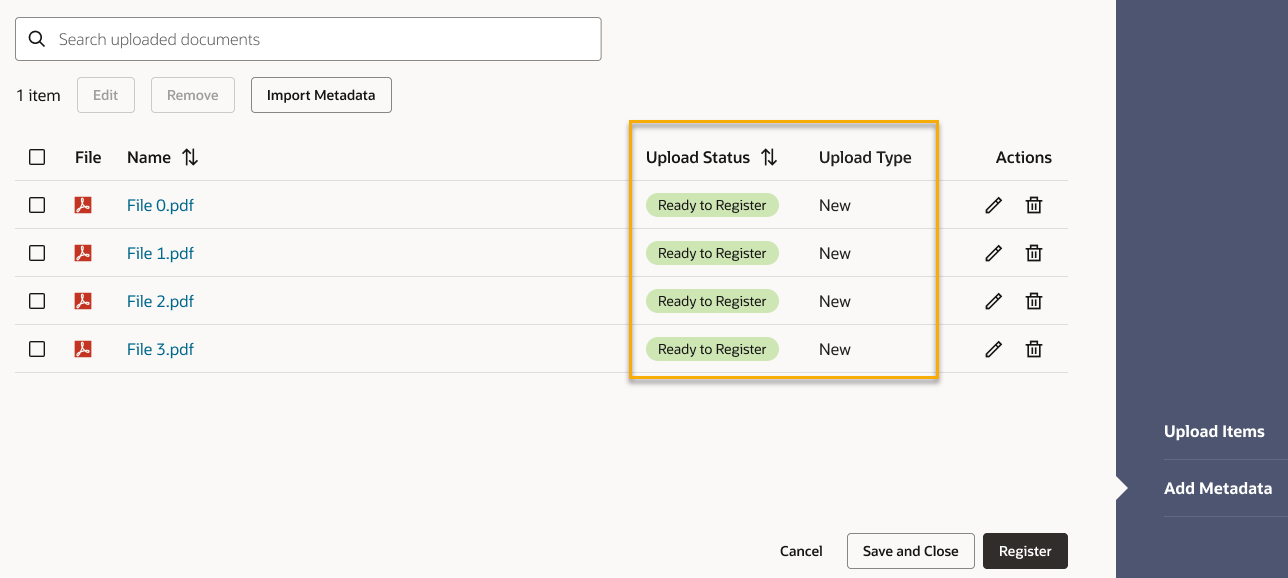Open the File 1.pdf link
The width and height of the screenshot is (1288, 578).
coord(160,253)
